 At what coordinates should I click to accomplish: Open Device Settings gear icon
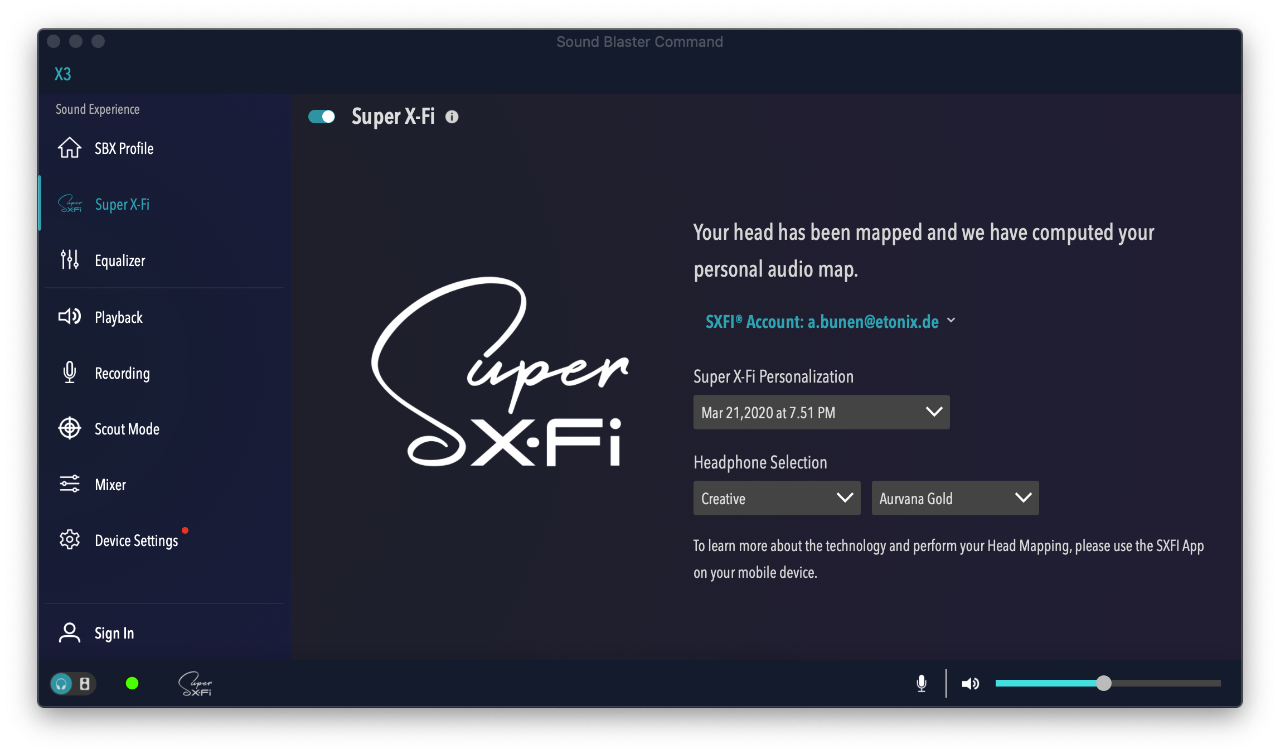pyautogui.click(x=69, y=540)
